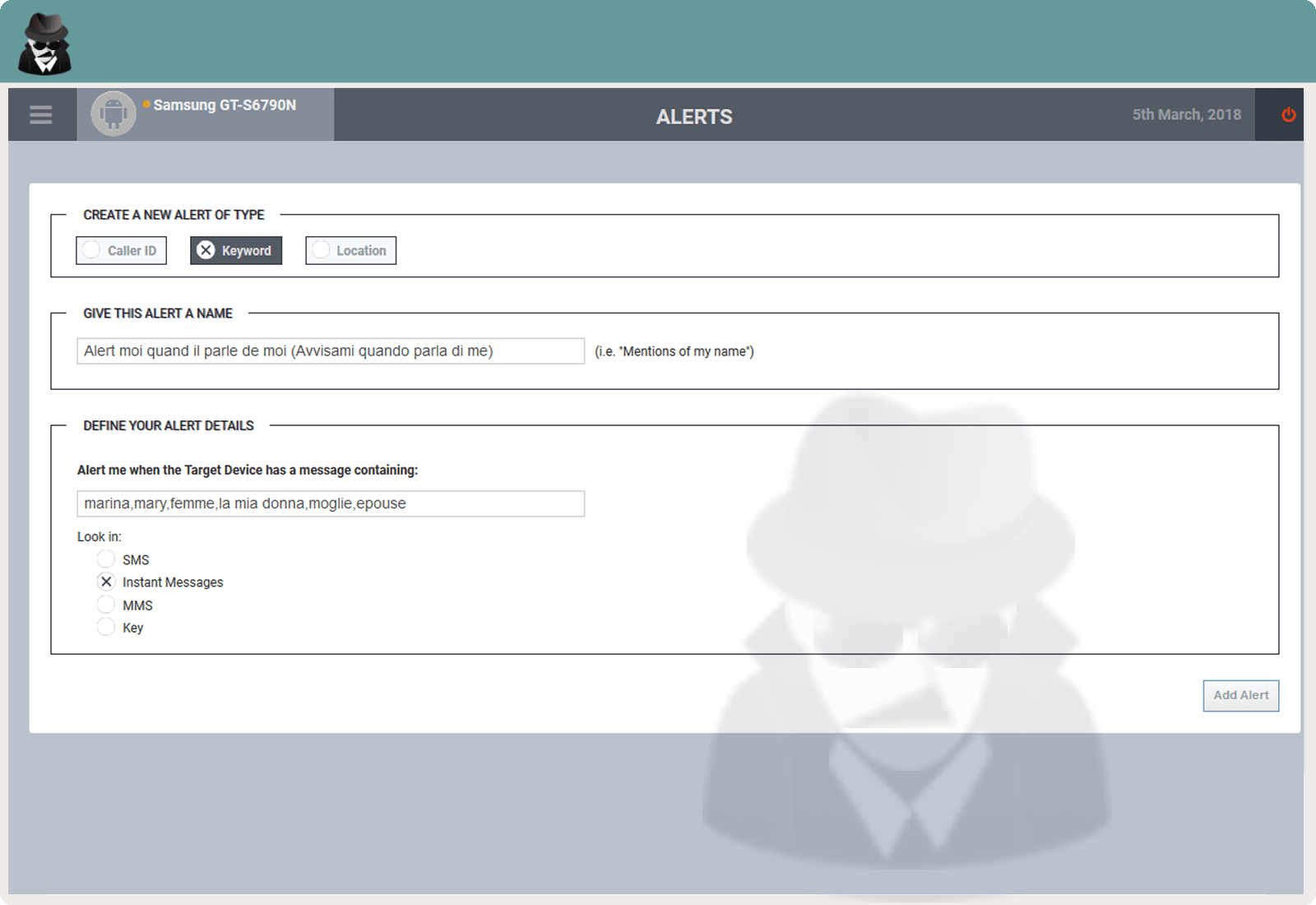The image size is (1316, 905).
Task: Keep the Keyword alert type selected
Action: point(235,250)
